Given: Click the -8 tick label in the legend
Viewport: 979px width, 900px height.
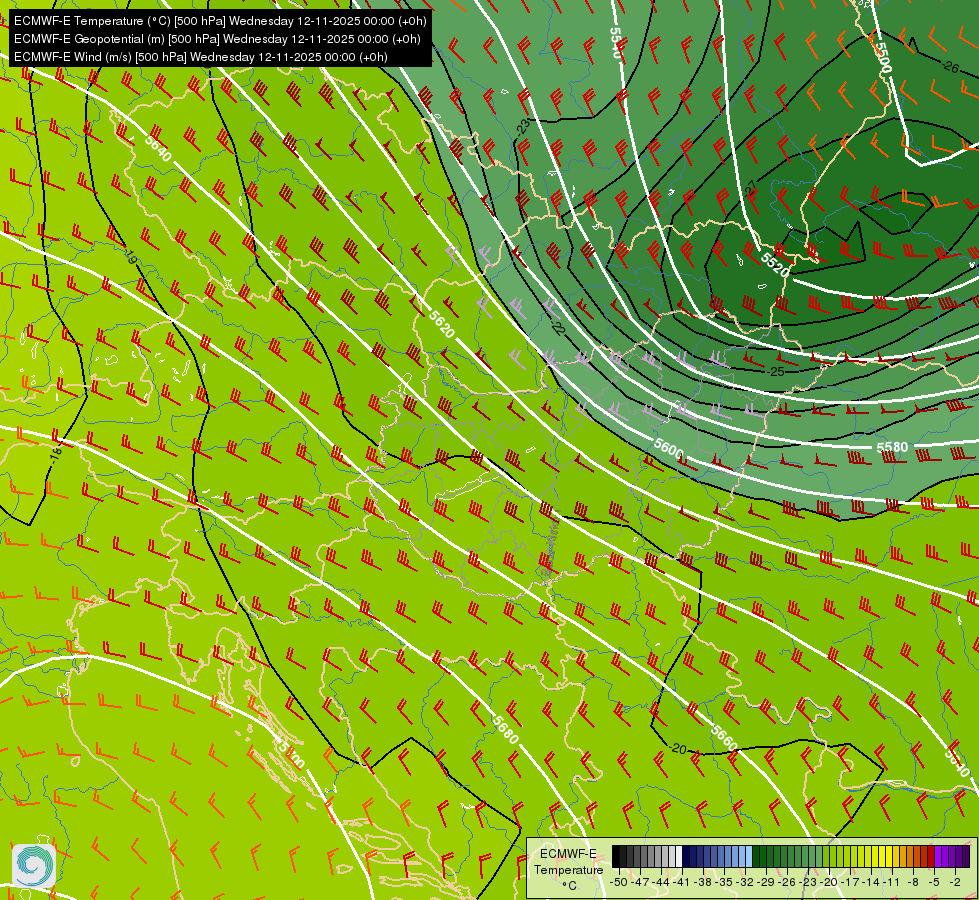Looking at the screenshot, I should click(x=913, y=882).
